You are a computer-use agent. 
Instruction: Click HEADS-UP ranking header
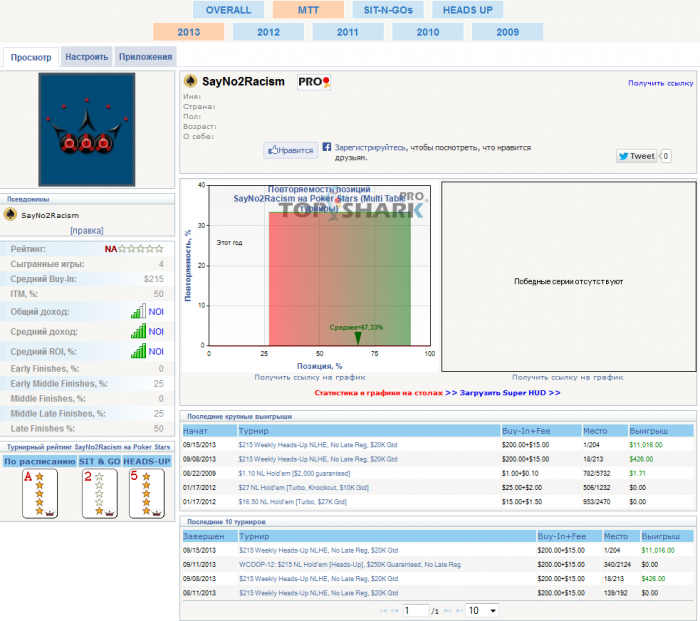tap(147, 461)
